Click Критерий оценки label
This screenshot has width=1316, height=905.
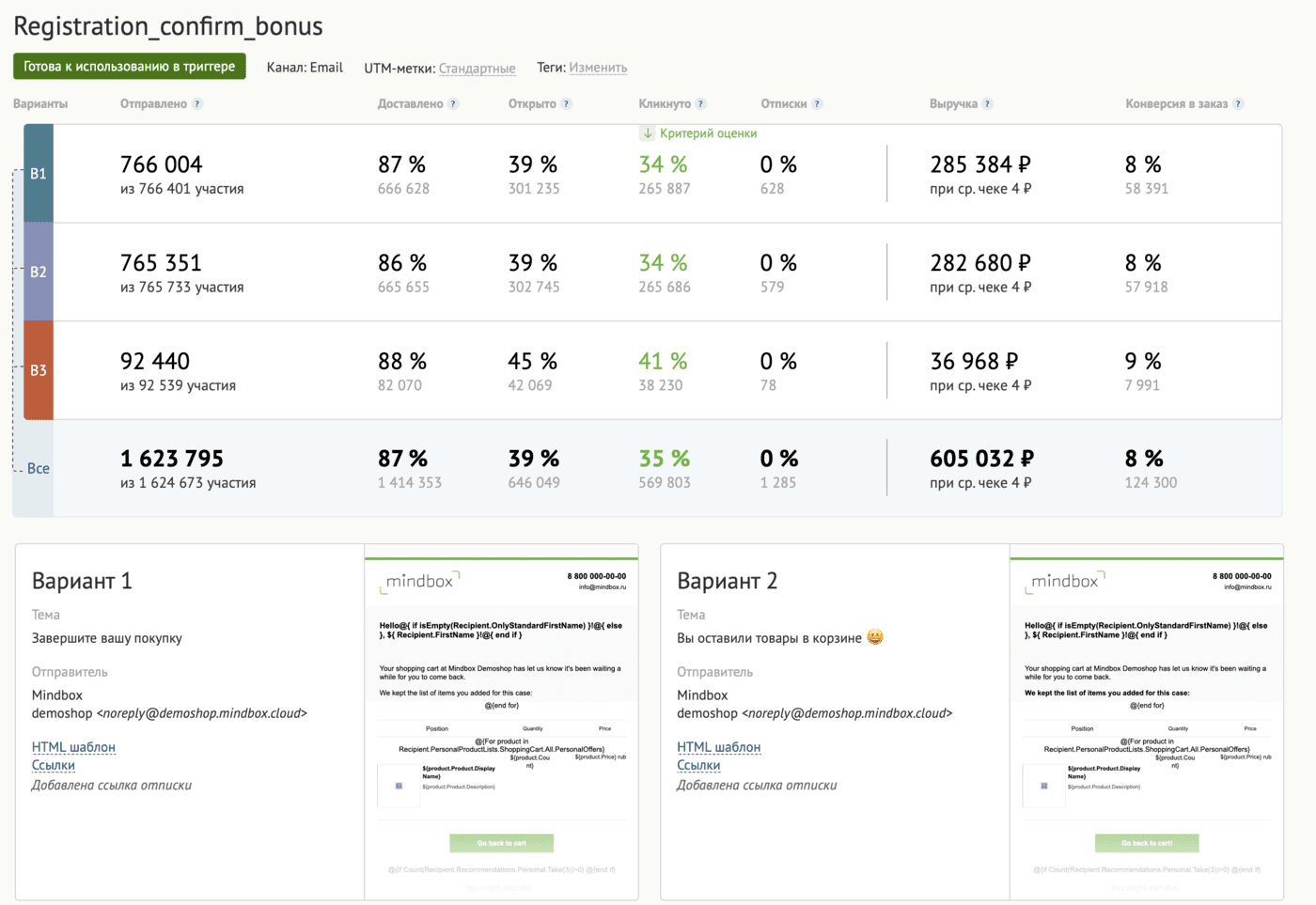[708, 133]
